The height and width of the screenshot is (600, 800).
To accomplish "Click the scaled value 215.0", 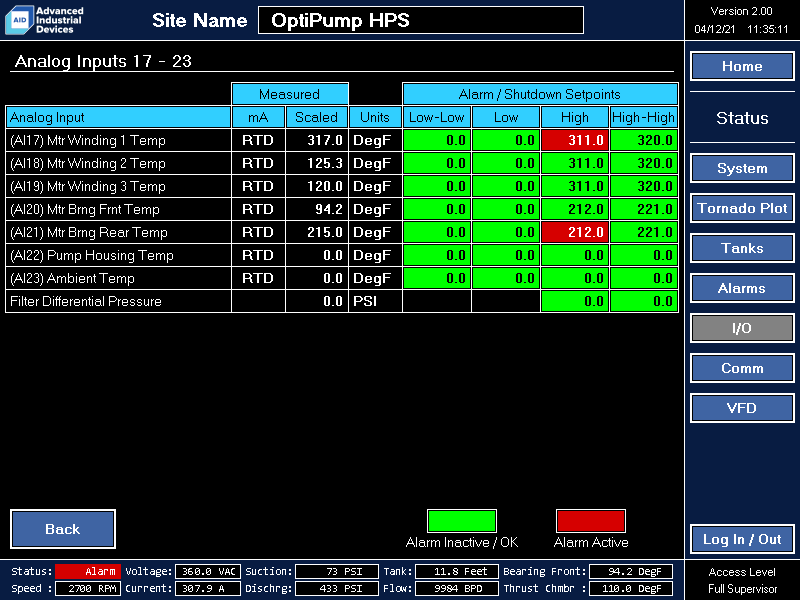I will [324, 232].
